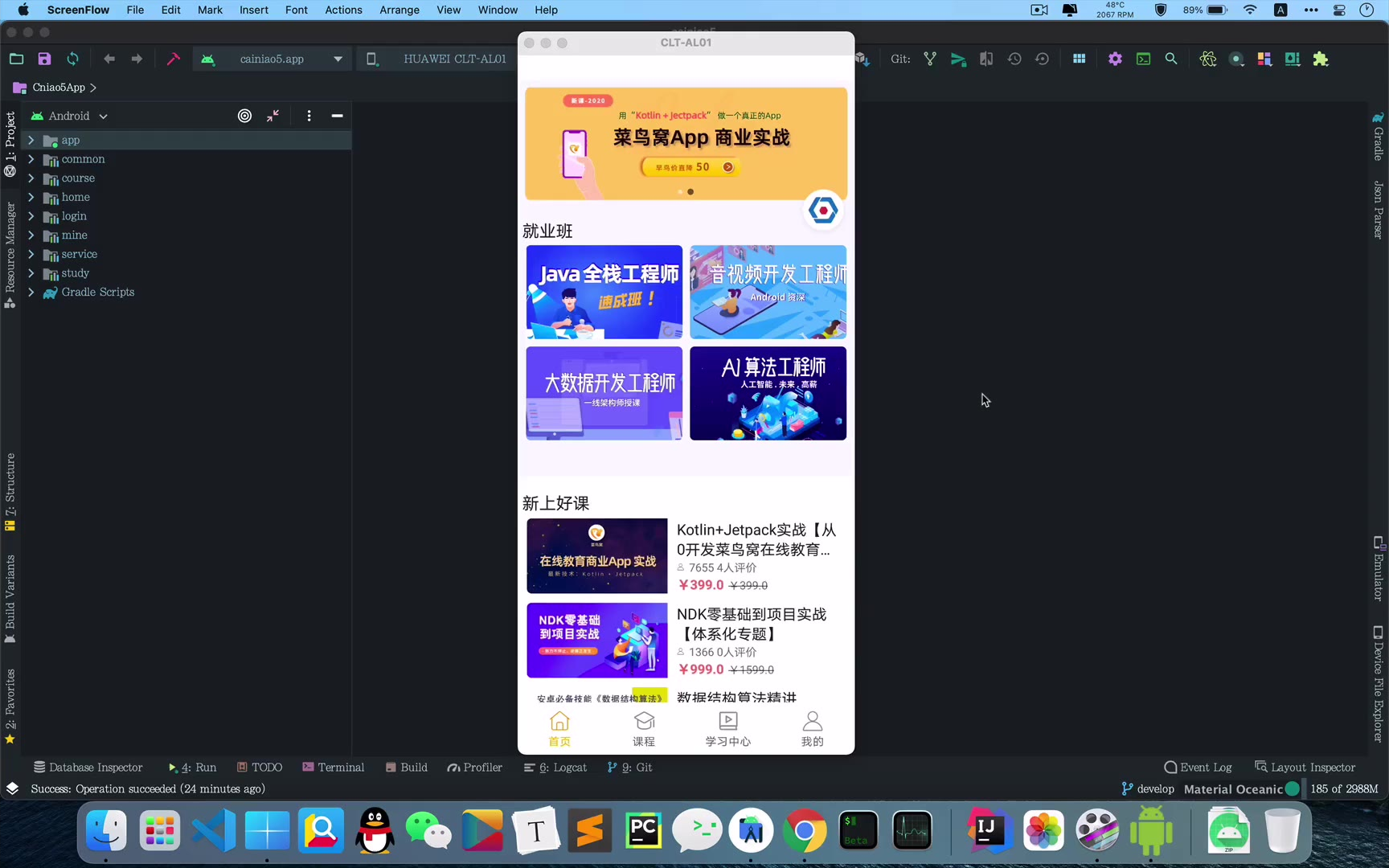1389x868 pixels.
Task: Expand the course module tree arrow
Action: pyautogui.click(x=31, y=178)
